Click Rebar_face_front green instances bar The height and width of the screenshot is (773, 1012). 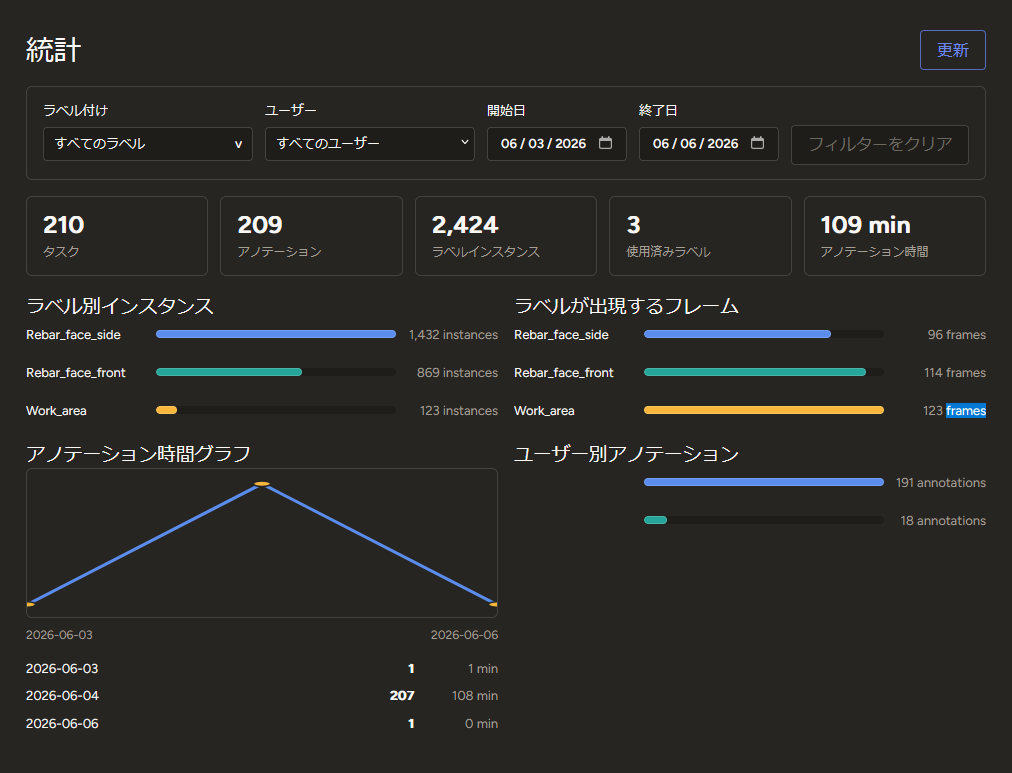pos(229,372)
